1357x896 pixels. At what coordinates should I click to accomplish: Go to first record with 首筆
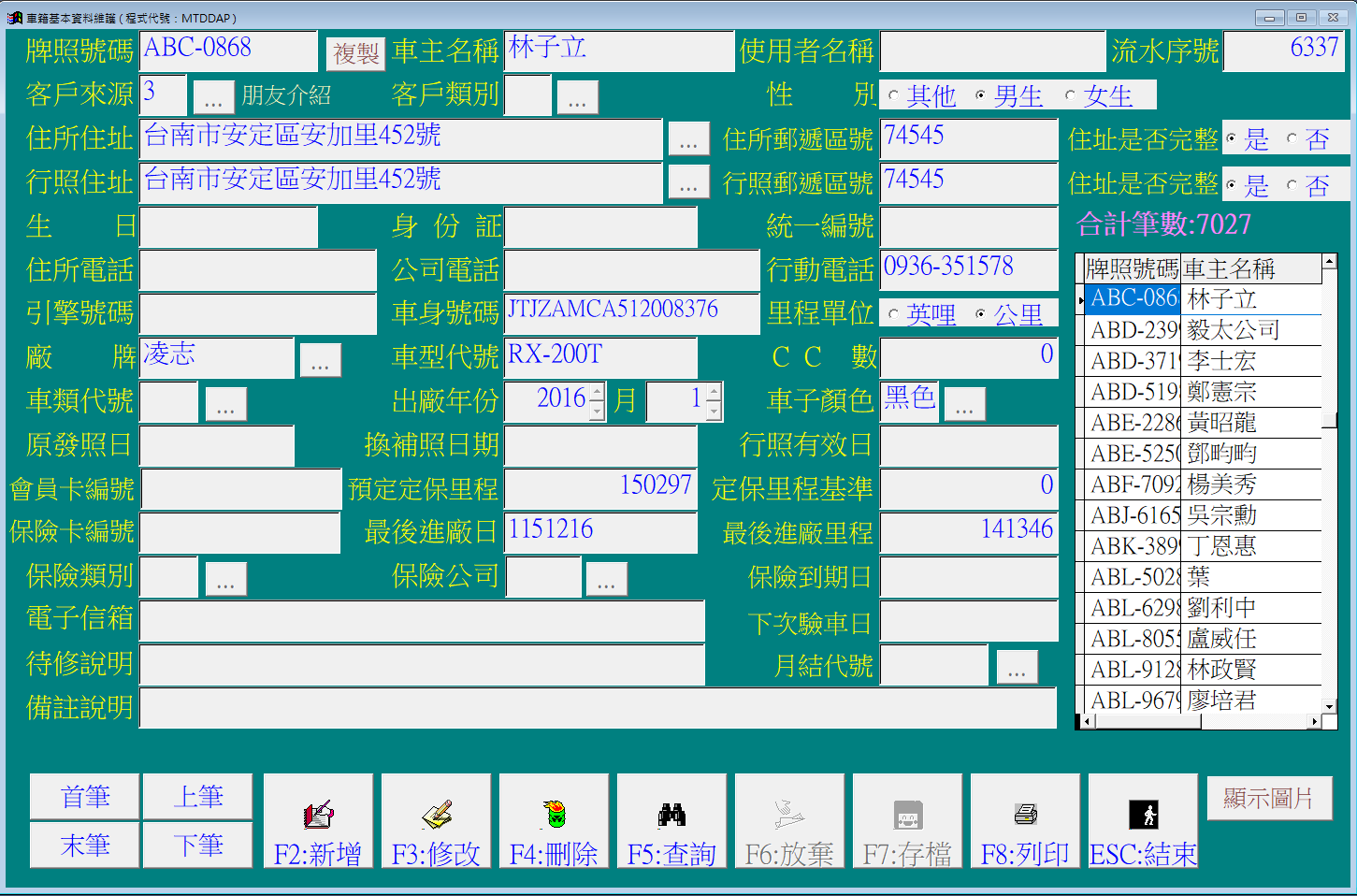[84, 797]
